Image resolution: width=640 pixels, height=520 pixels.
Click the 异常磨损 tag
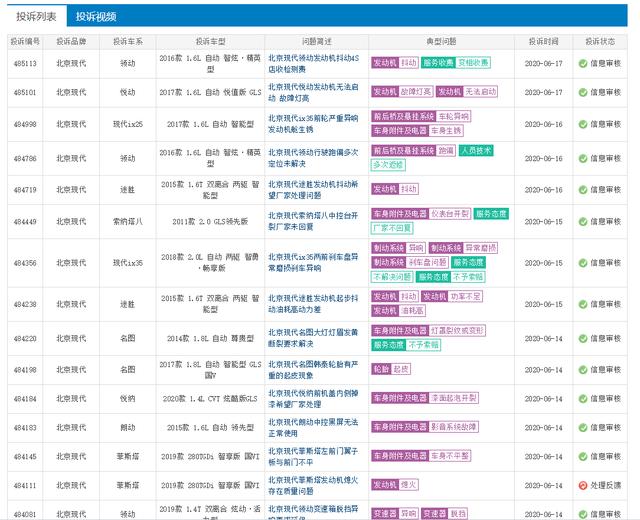(x=480, y=248)
